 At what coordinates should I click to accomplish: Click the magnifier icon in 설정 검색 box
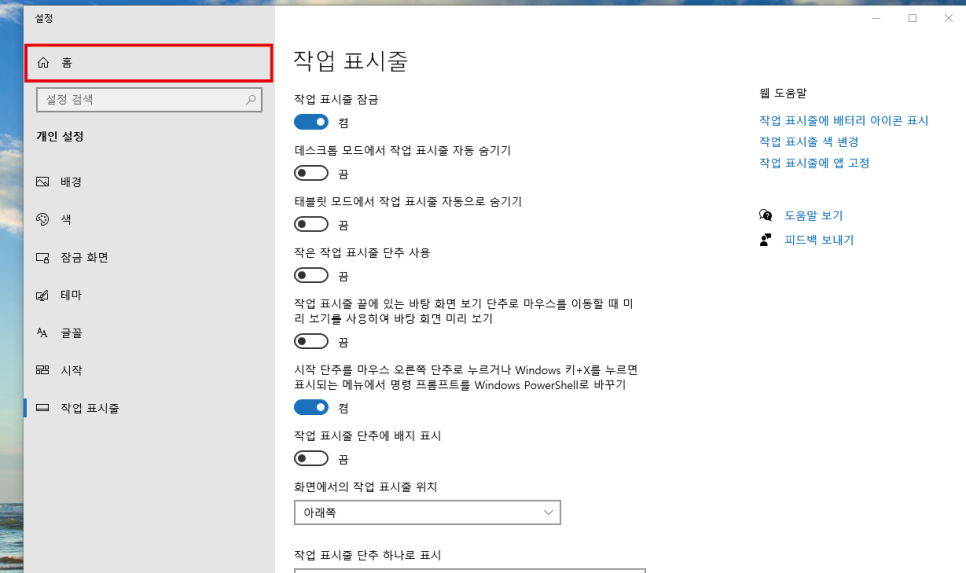coord(251,99)
